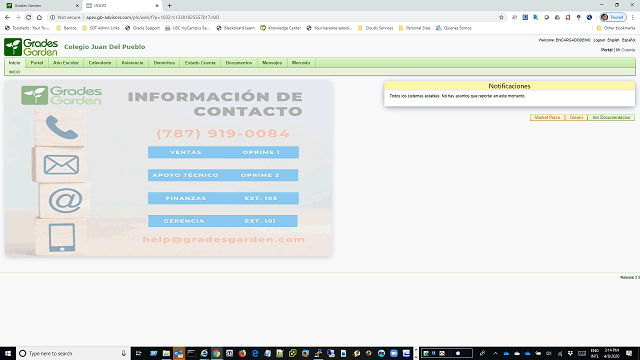The image size is (640, 360).
Task: Open the Quienes Somos bookmark
Action: 454,28
